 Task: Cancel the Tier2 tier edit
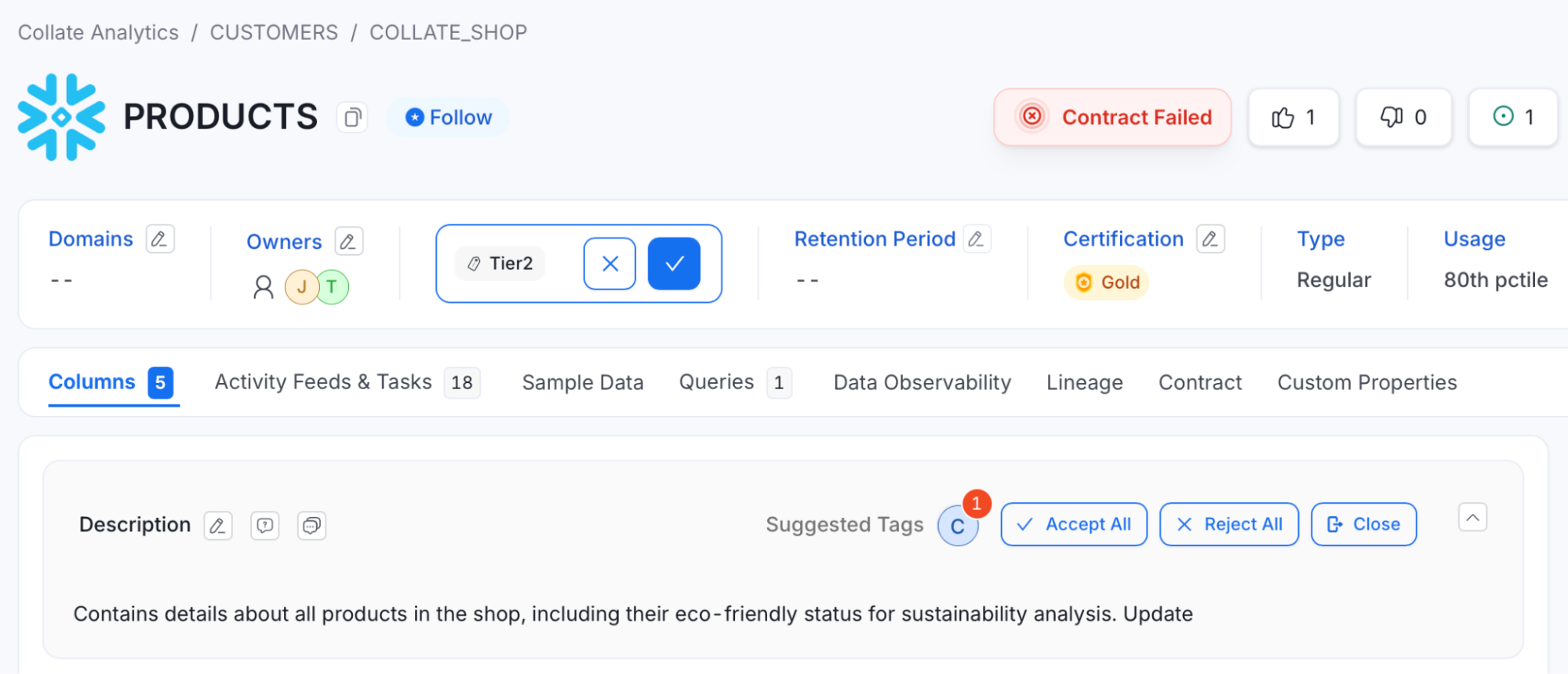[609, 264]
